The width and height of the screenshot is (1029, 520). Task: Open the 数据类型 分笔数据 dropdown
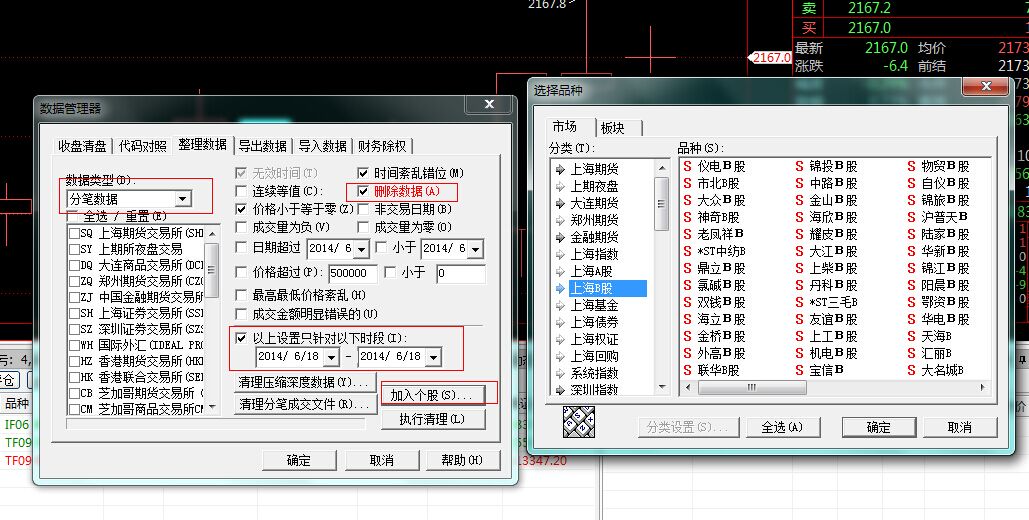pyautogui.click(x=183, y=199)
